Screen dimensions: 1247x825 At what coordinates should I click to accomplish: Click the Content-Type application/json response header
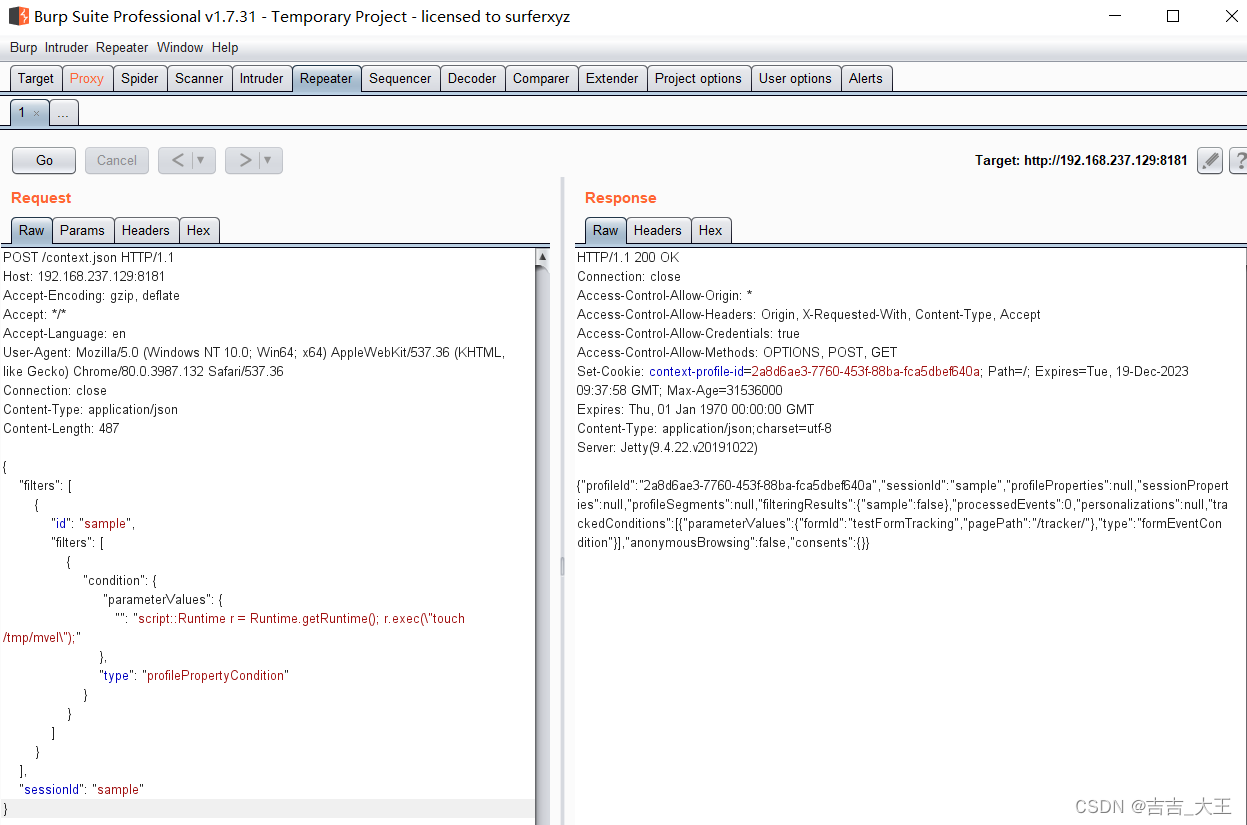pyautogui.click(x=704, y=428)
